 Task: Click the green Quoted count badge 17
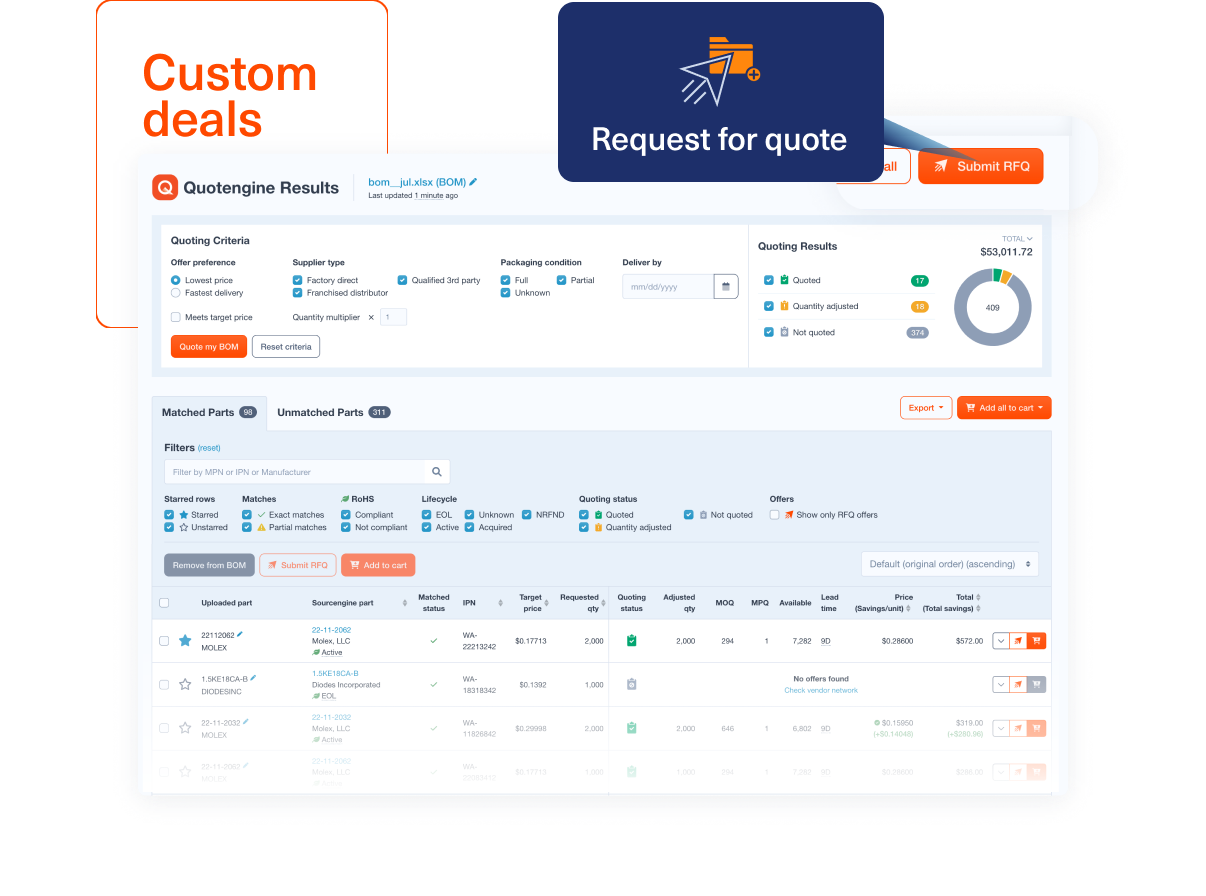[920, 281]
